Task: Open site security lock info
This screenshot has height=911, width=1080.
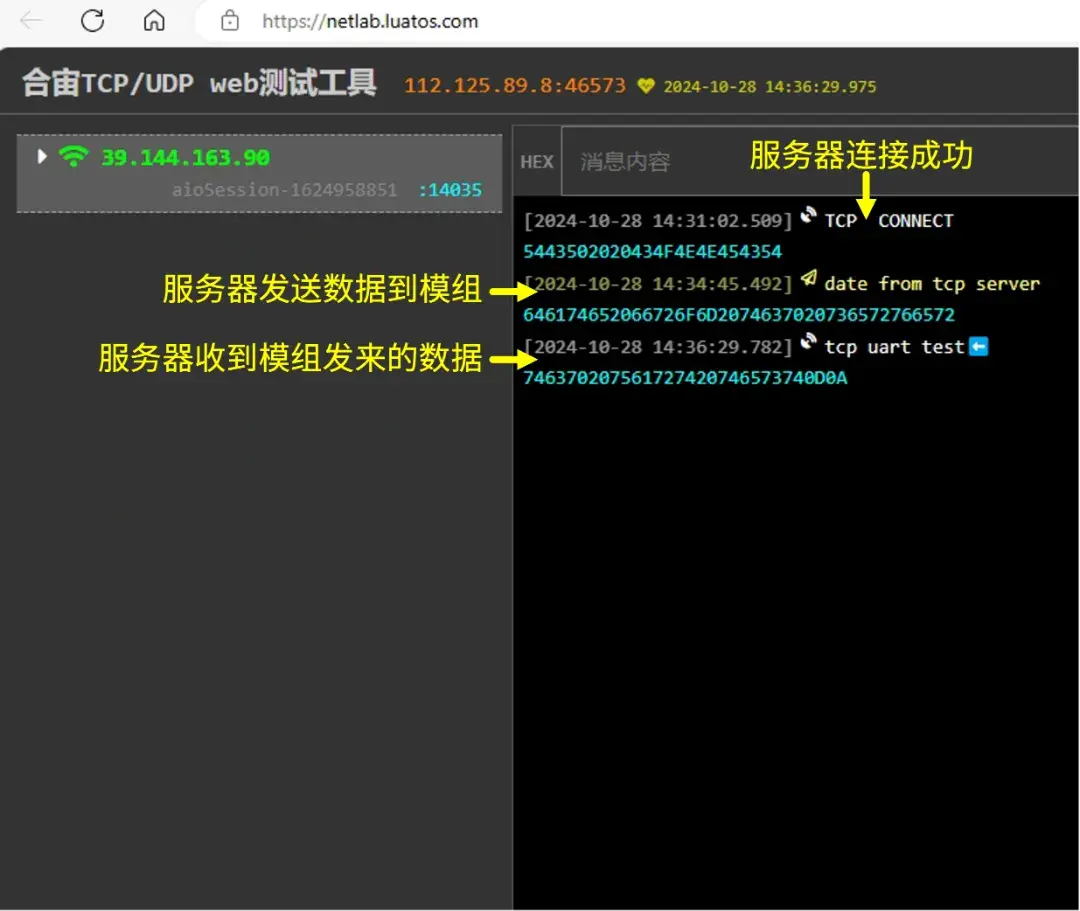Action: pos(229,21)
